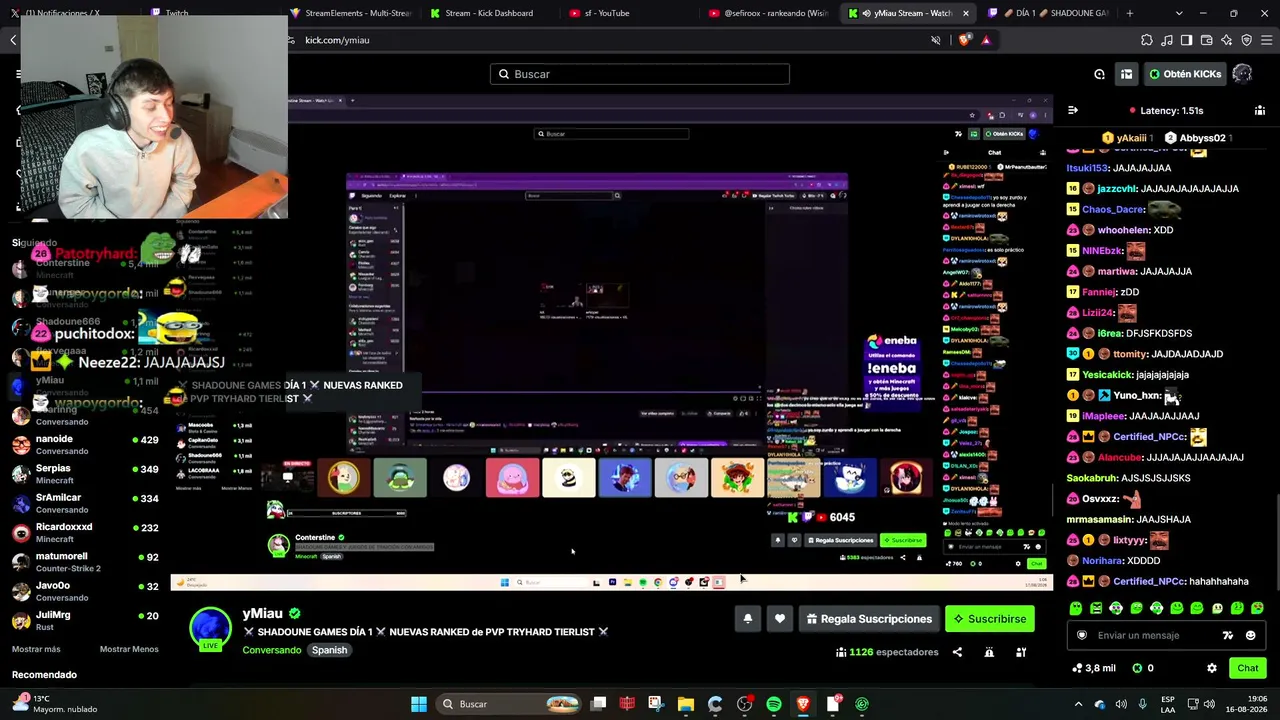Click Mostrar Menos in followed channels
The image size is (1280, 720).
(x=129, y=649)
